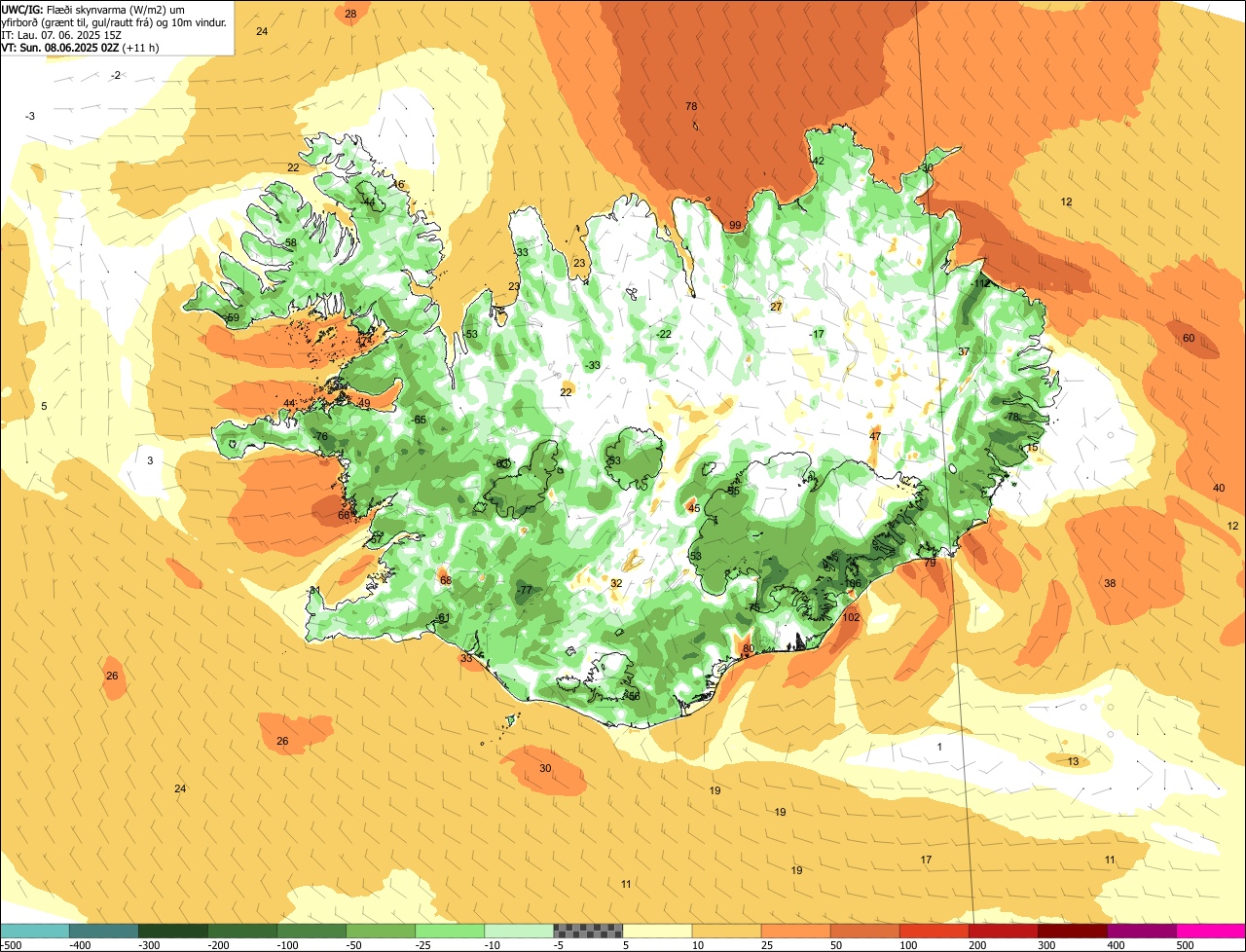
Task: Click the value 17 in the southern ocean
Action: (926, 860)
